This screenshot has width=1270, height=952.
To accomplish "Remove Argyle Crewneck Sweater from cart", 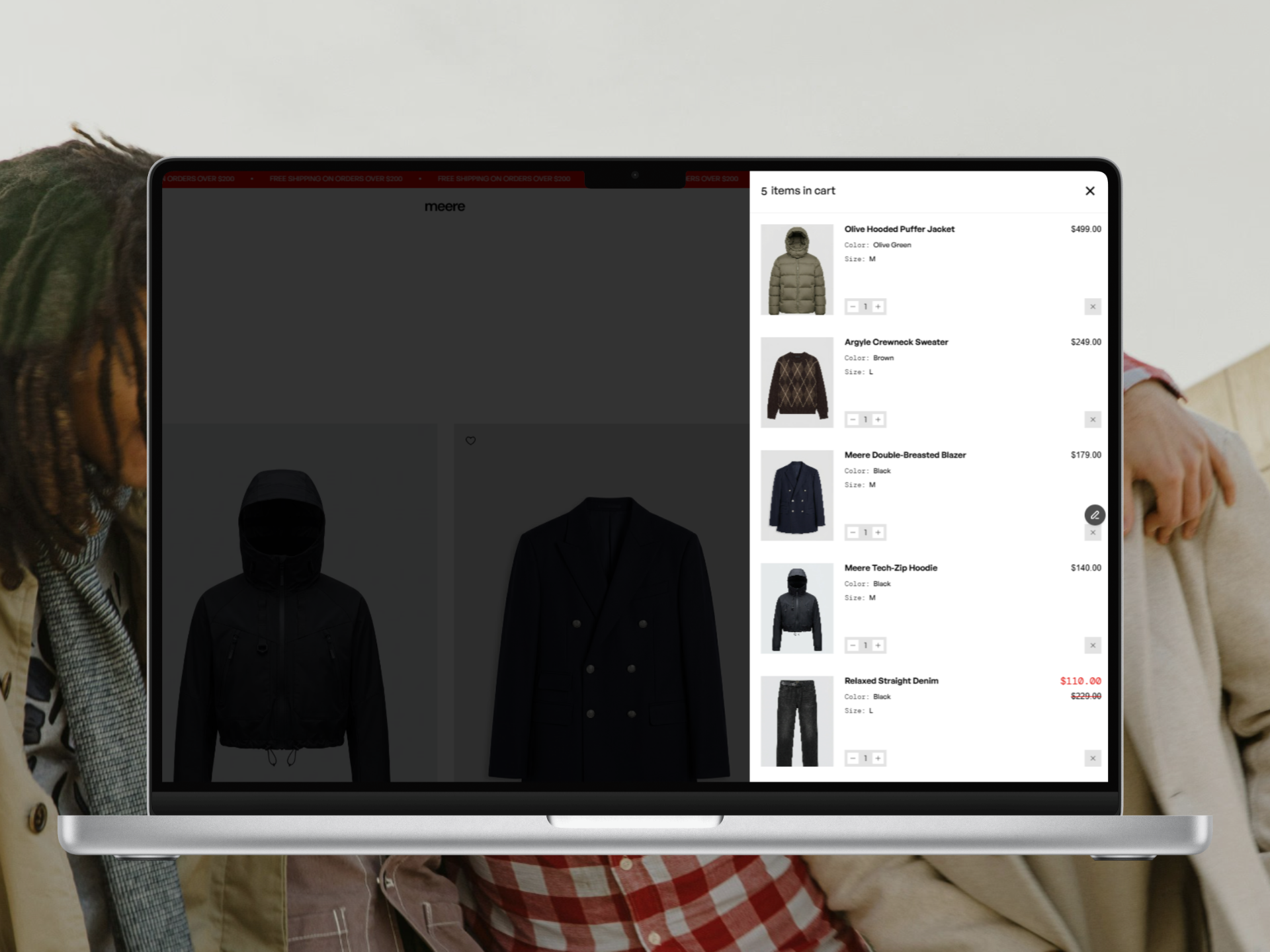I will coord(1093,420).
